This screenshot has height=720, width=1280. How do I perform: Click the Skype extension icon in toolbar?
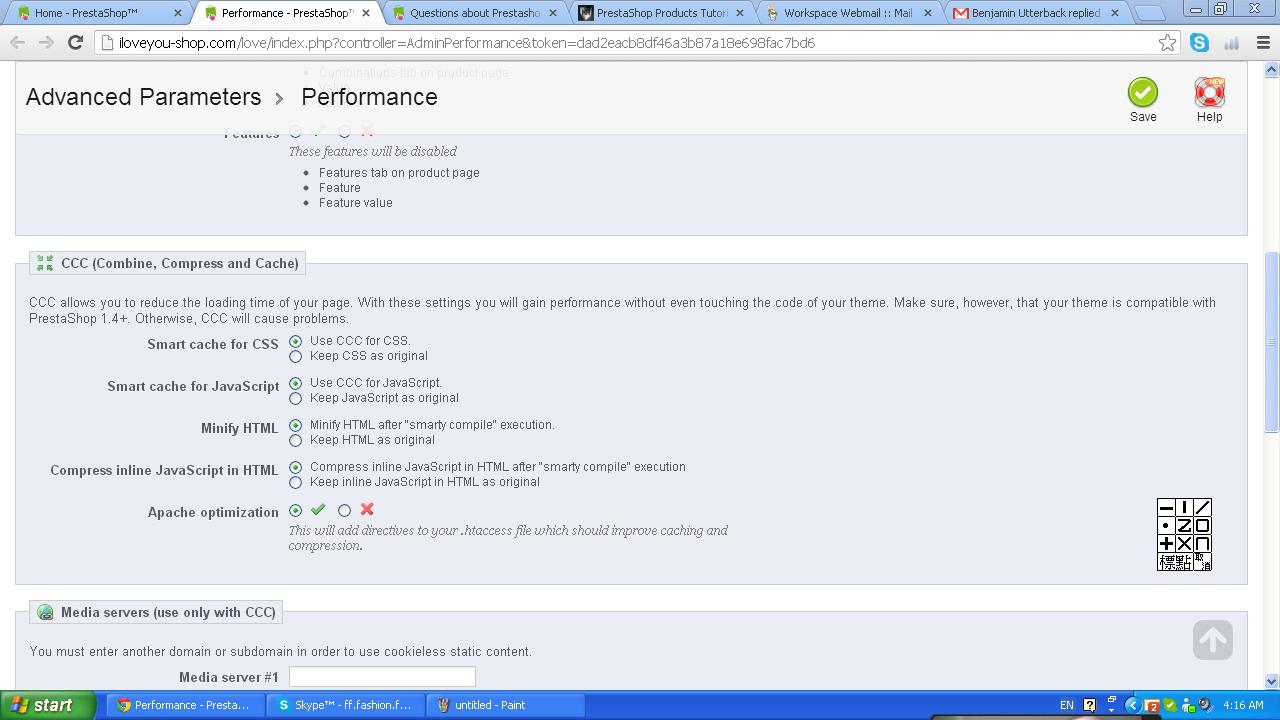(x=1199, y=43)
